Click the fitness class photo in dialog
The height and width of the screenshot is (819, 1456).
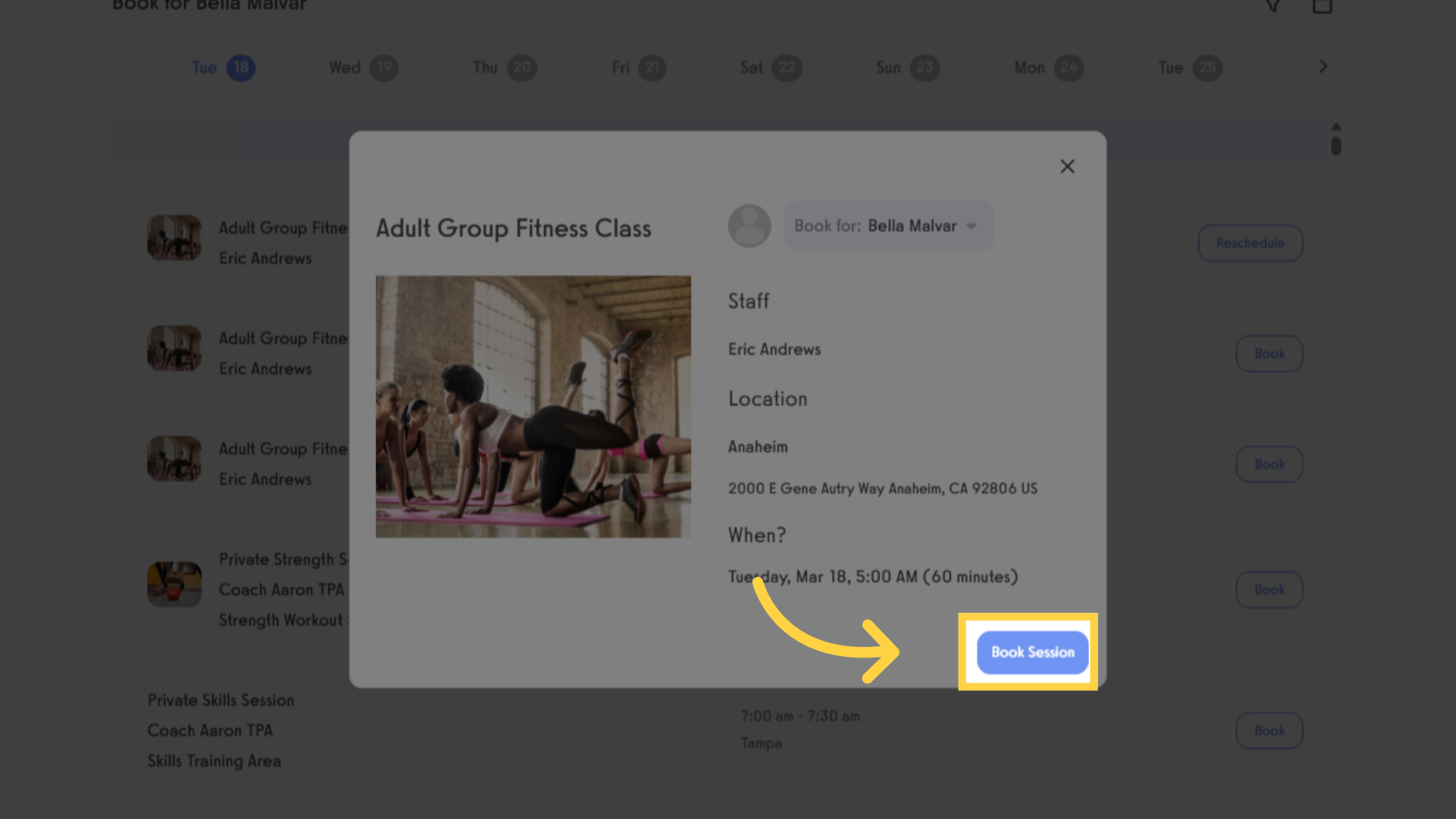[533, 406]
